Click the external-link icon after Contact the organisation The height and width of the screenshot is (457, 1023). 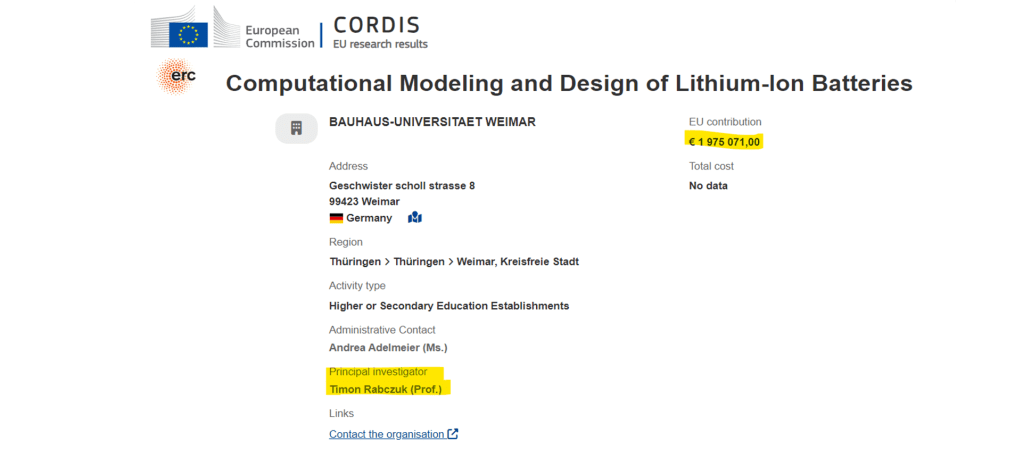click(453, 434)
